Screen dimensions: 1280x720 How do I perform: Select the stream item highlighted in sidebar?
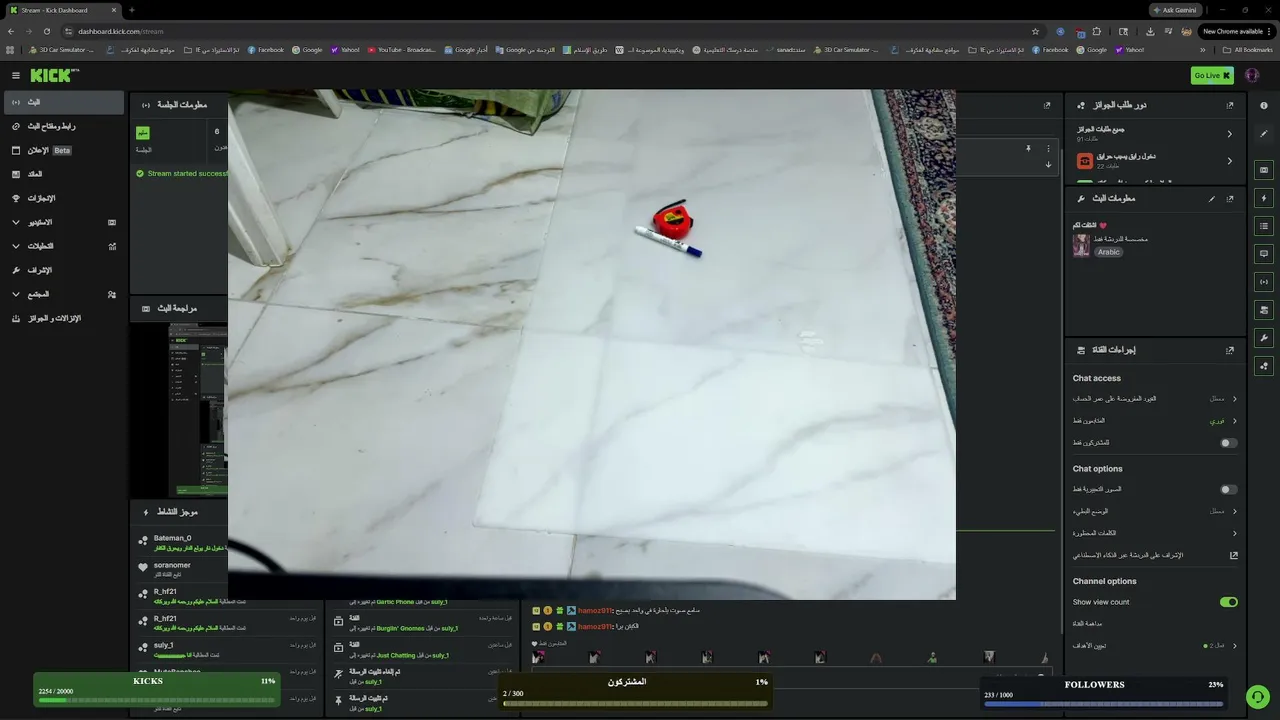[64, 102]
